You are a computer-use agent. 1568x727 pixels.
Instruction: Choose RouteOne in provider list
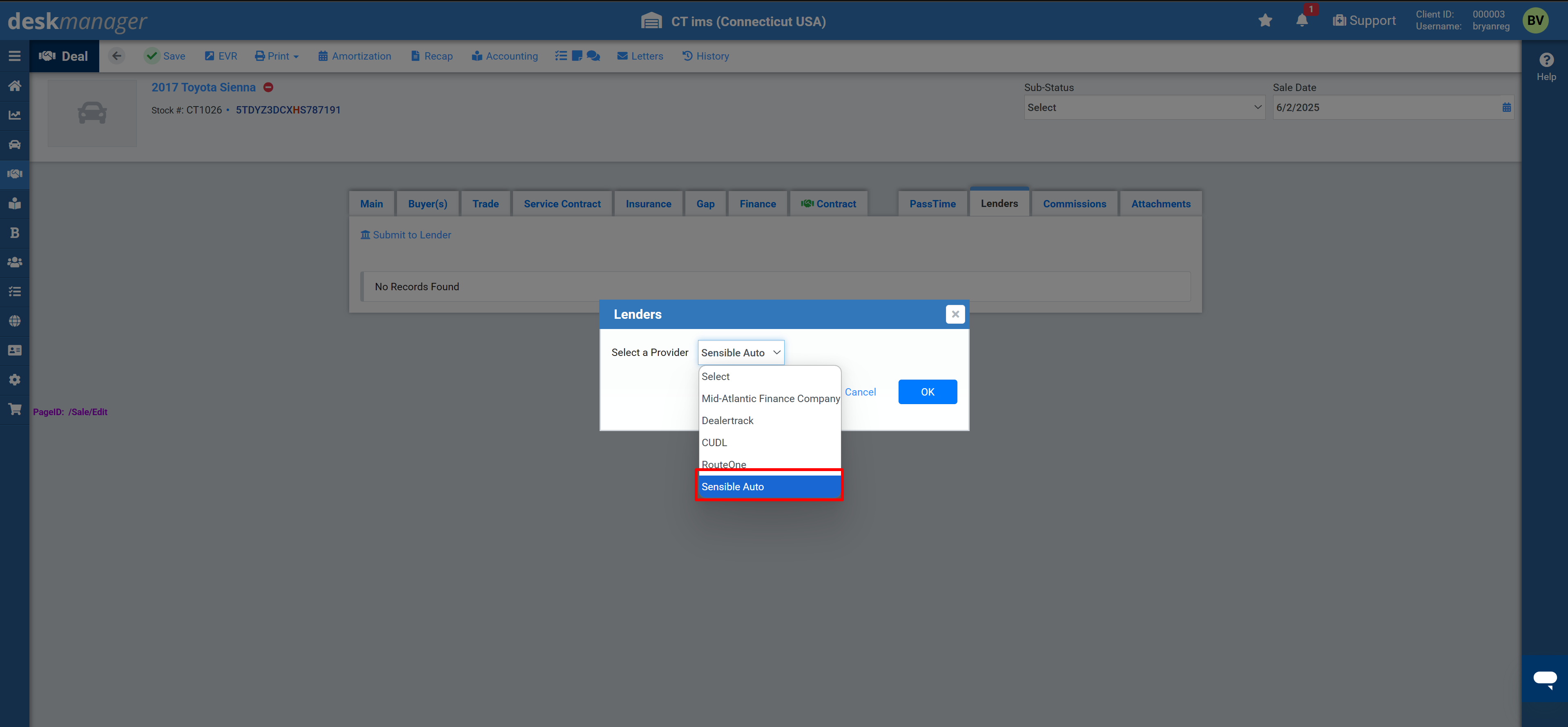click(770, 464)
